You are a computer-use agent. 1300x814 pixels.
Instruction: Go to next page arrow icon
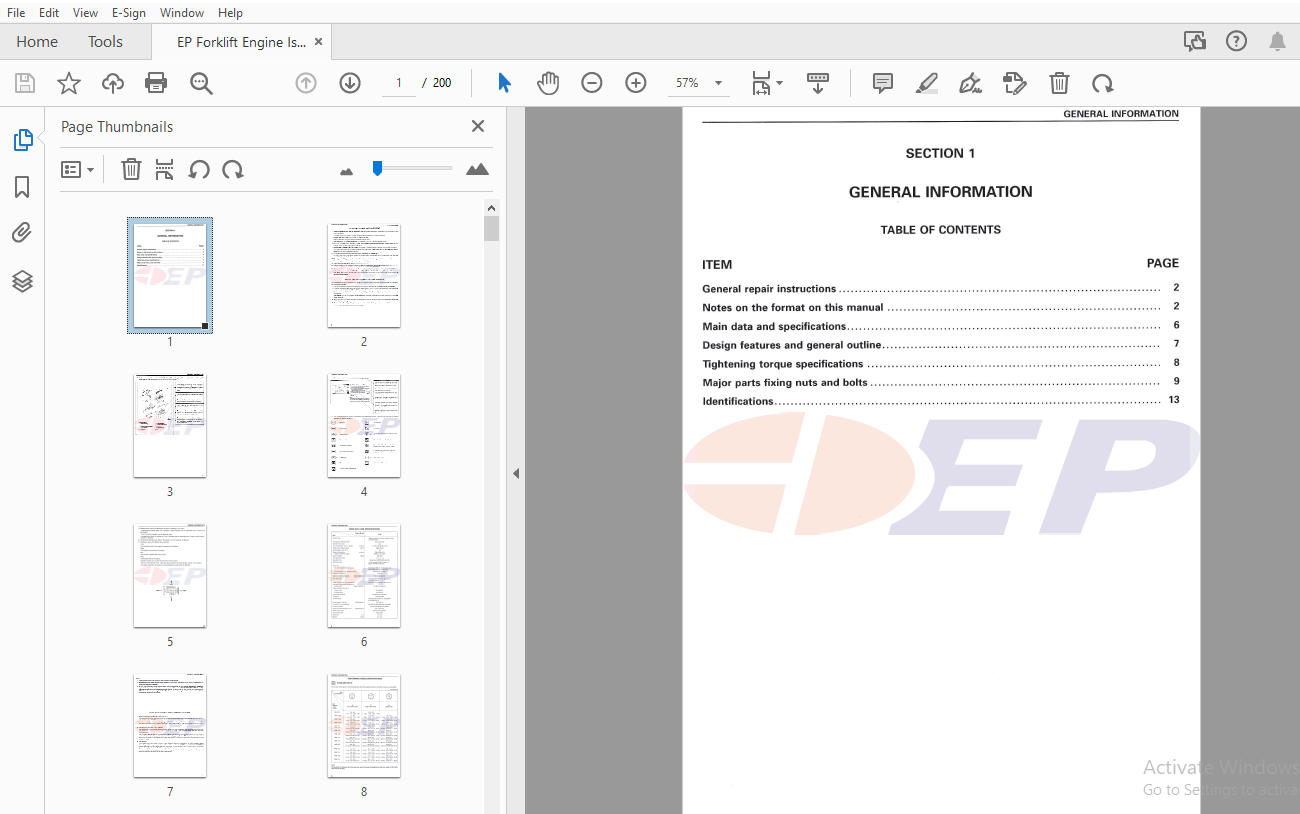pos(350,83)
